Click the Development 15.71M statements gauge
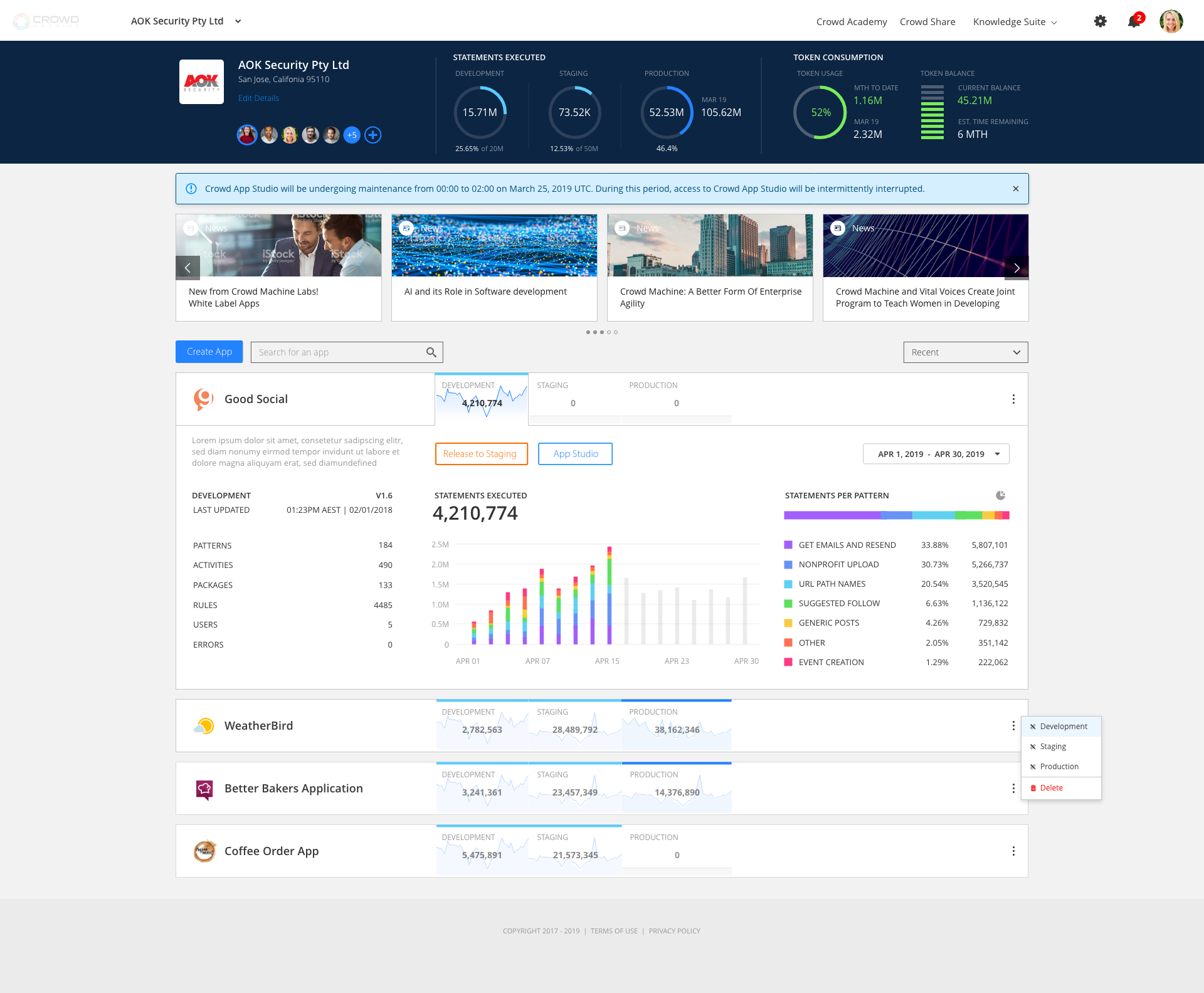The width and height of the screenshot is (1204, 993). pos(480,112)
